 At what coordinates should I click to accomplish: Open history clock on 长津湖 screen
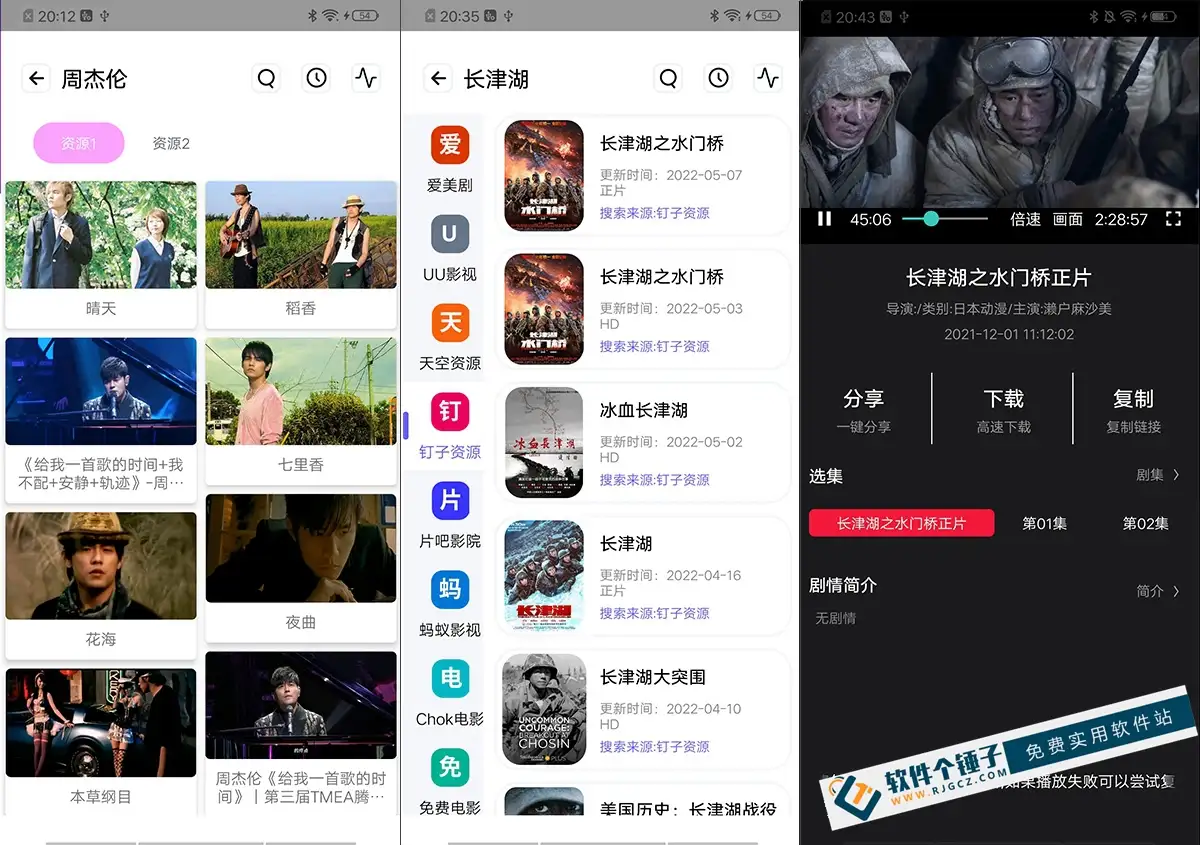pos(718,78)
